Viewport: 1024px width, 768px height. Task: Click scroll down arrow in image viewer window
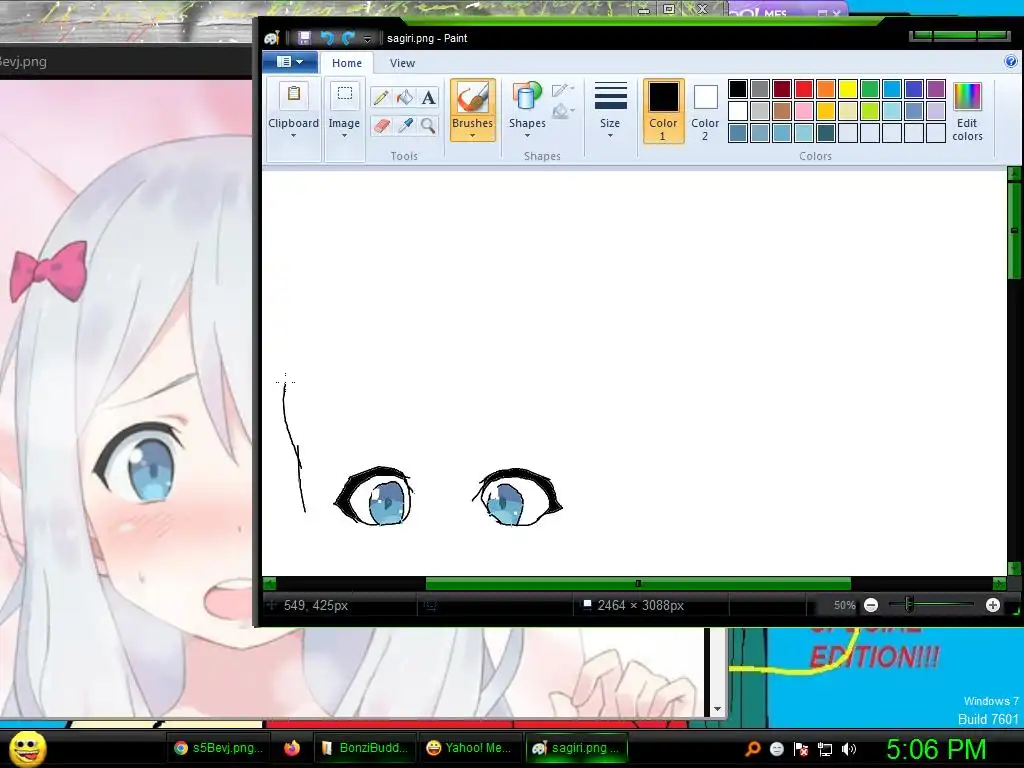pyautogui.click(x=718, y=709)
